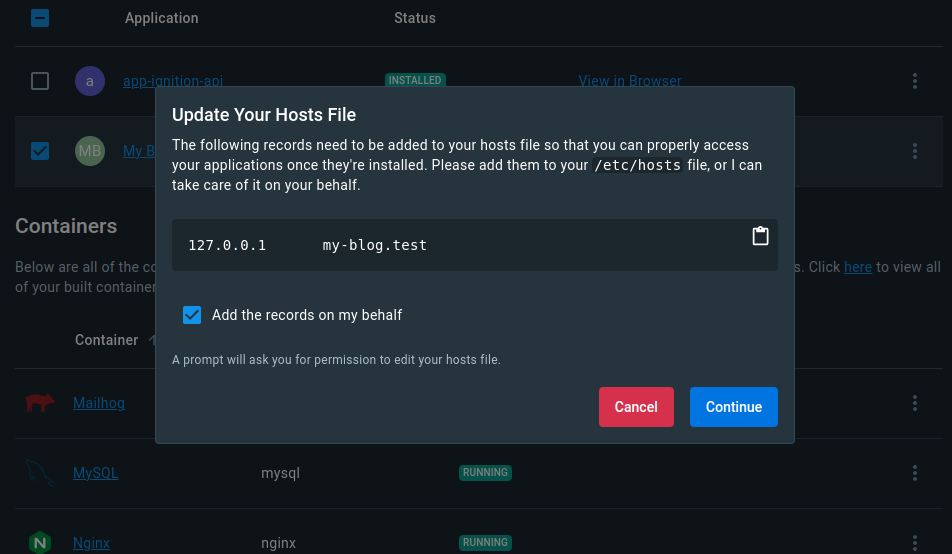Open options menu for MB application row
952x554 pixels.
coord(914,151)
